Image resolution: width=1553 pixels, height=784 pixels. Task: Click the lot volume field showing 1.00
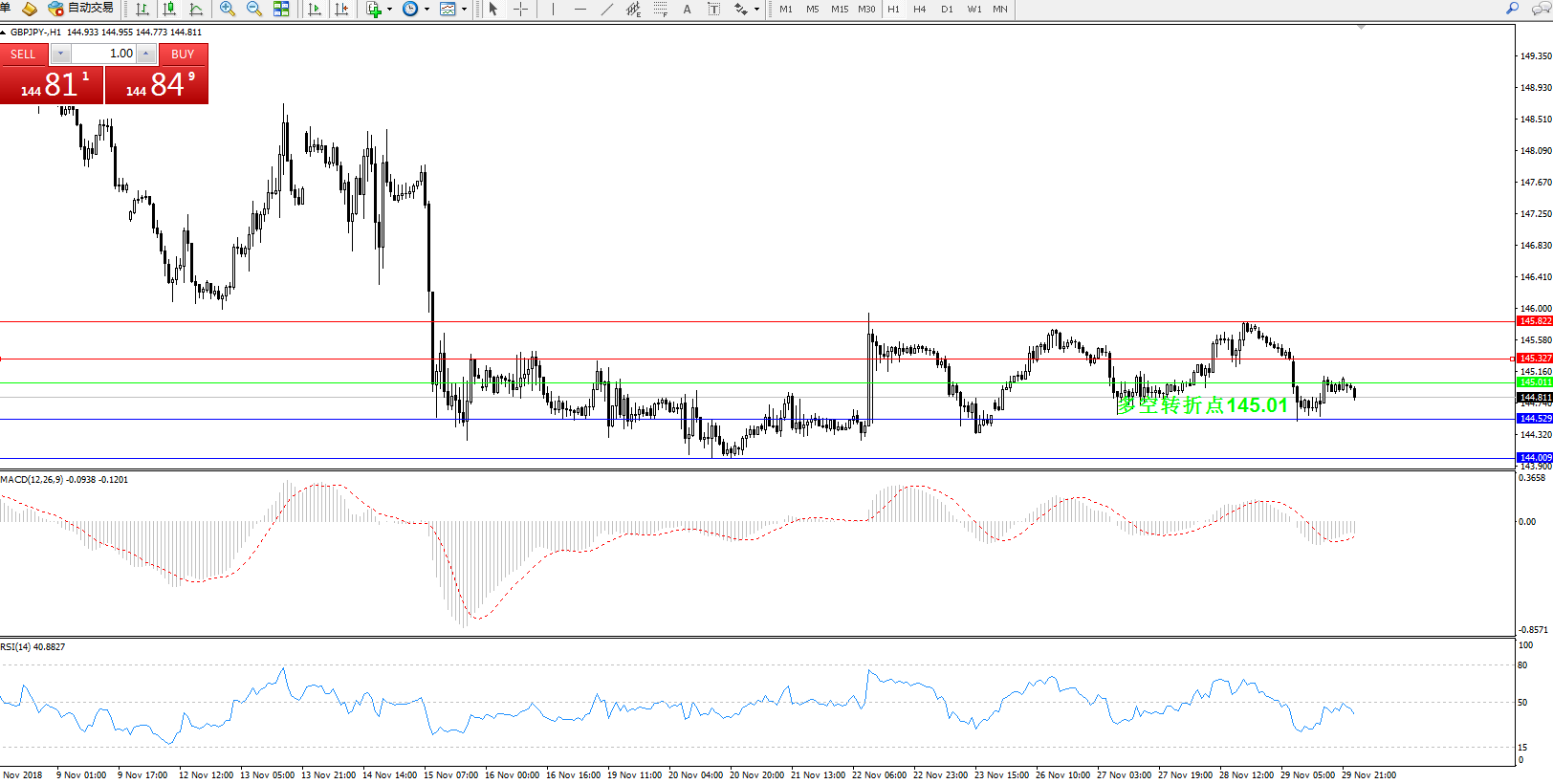click(105, 54)
